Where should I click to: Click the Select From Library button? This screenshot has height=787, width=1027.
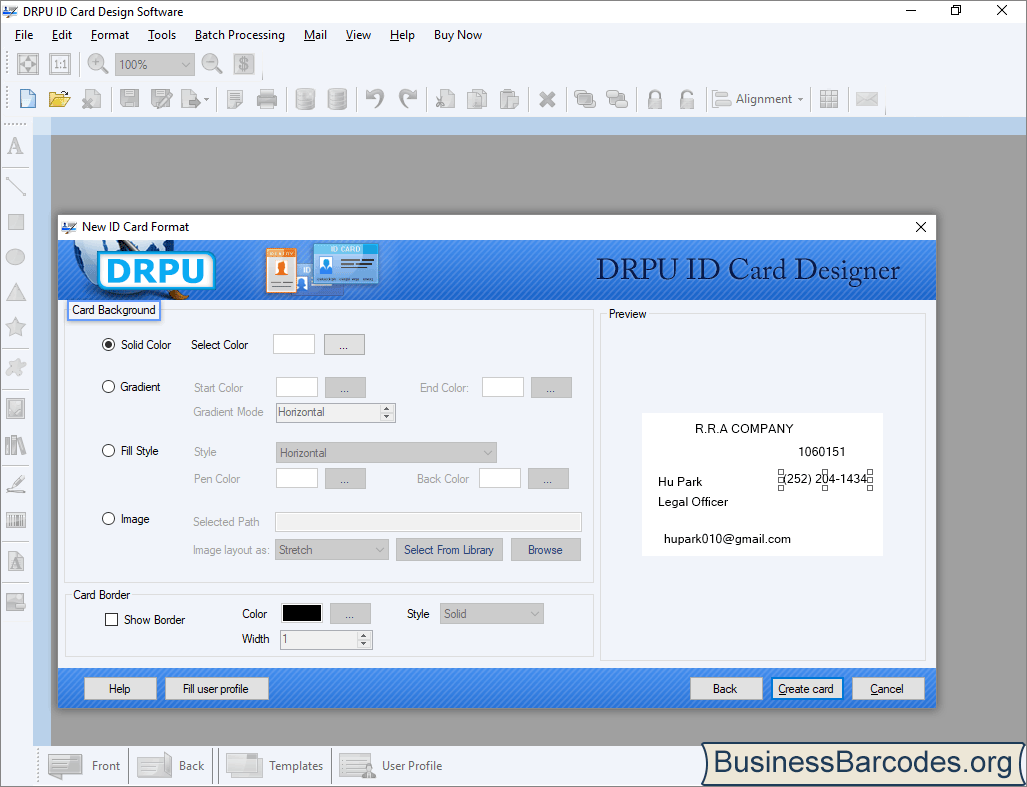pos(449,550)
